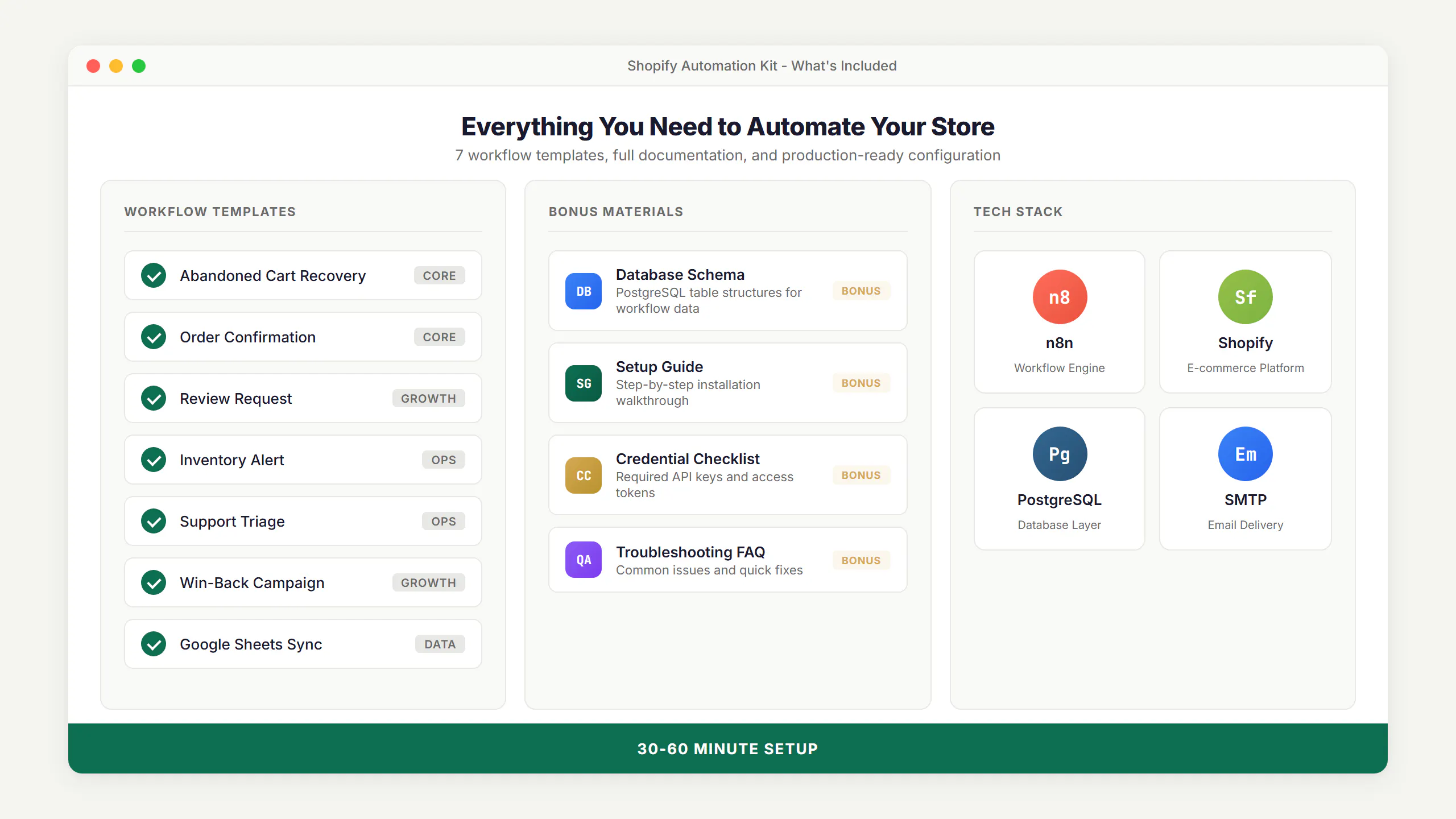Viewport: 1456px width, 819px height.
Task: Click the green SG Setup Guide icon
Action: pos(584,383)
